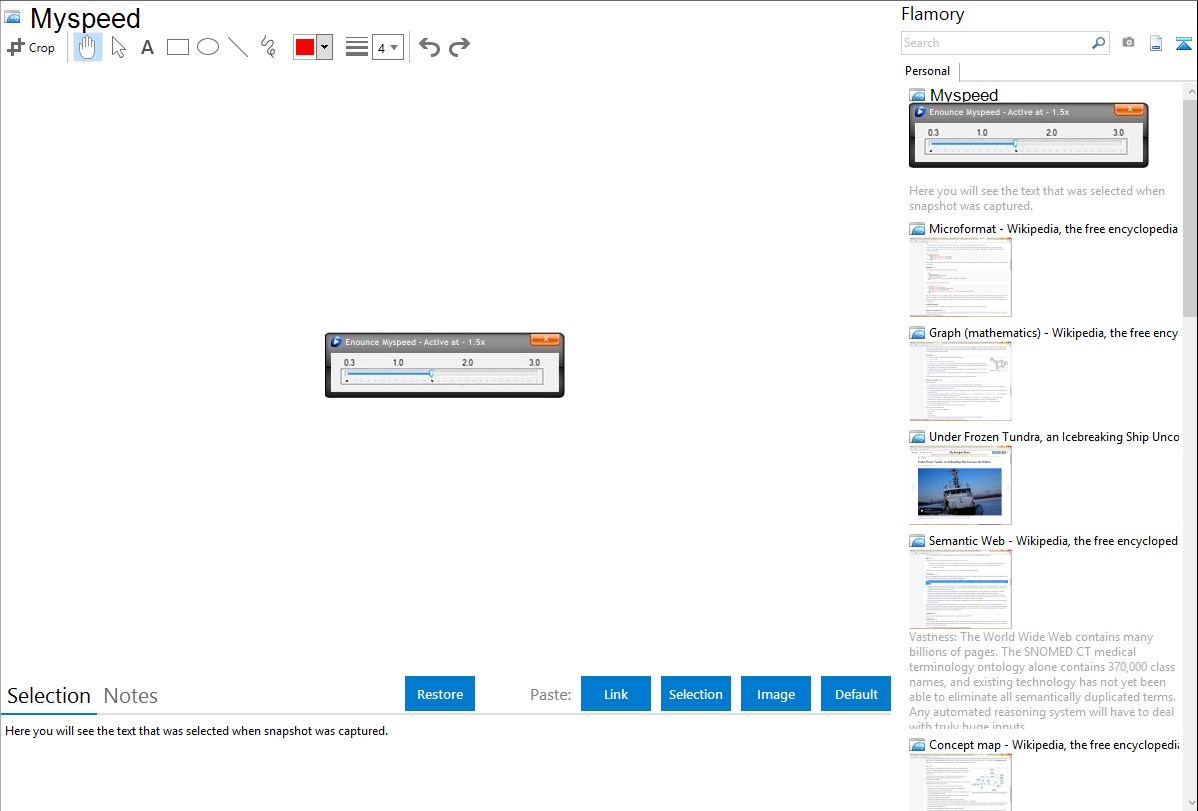Viewport: 1198px width, 811px height.
Task: Choose the text annotation tool
Action: click(x=147, y=47)
